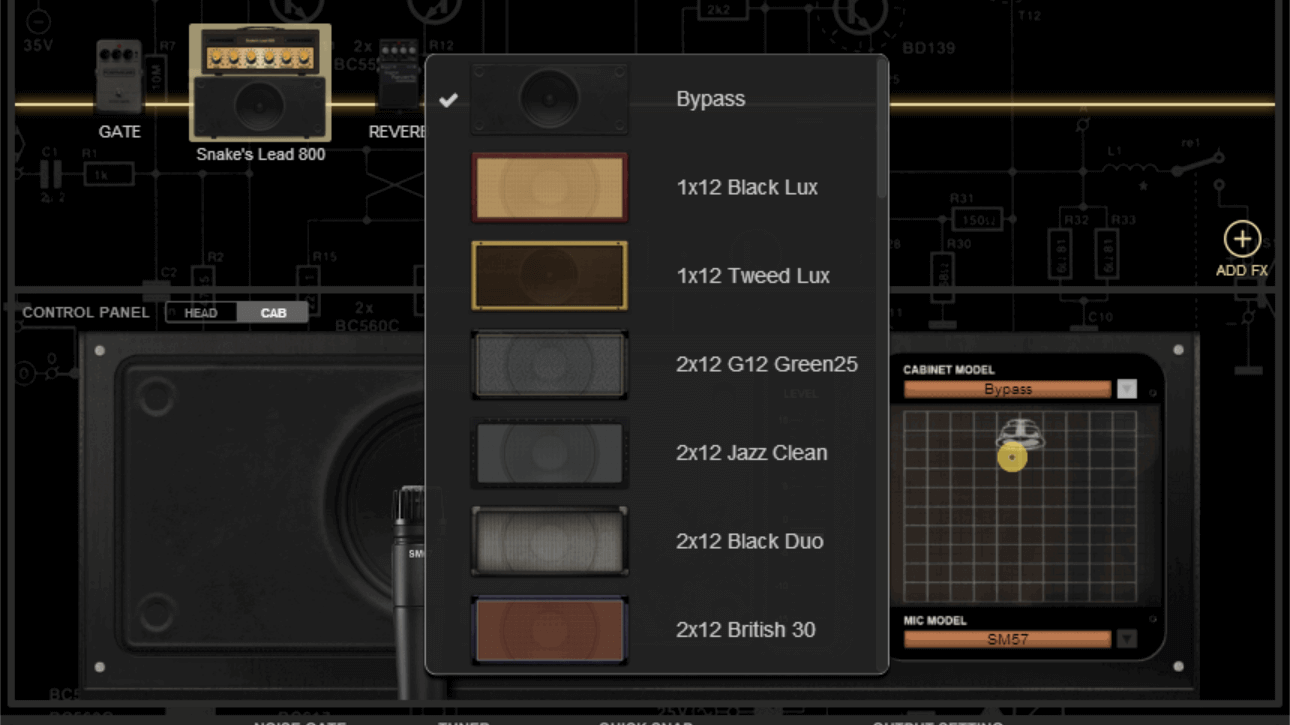Click the Snake's Lead 800 label
This screenshot has width=1290, height=725.
[260, 154]
